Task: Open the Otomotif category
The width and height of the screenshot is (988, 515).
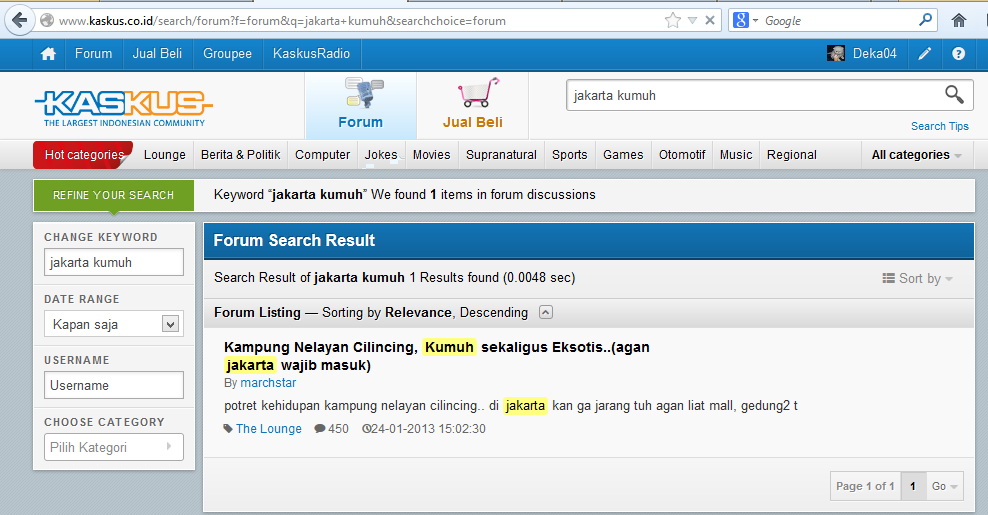Action: (682, 154)
